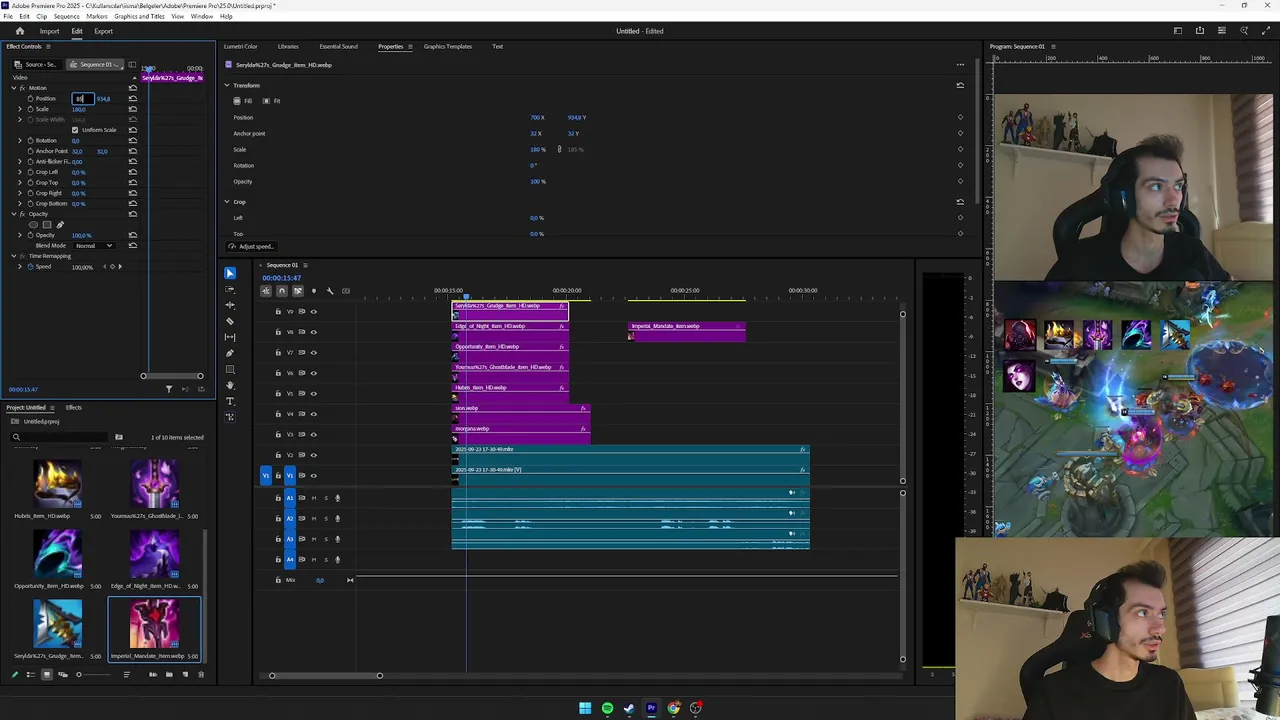This screenshot has width=1280, height=720.
Task: Reset the Rotation parameter in Effect Controls
Action: tap(132, 141)
